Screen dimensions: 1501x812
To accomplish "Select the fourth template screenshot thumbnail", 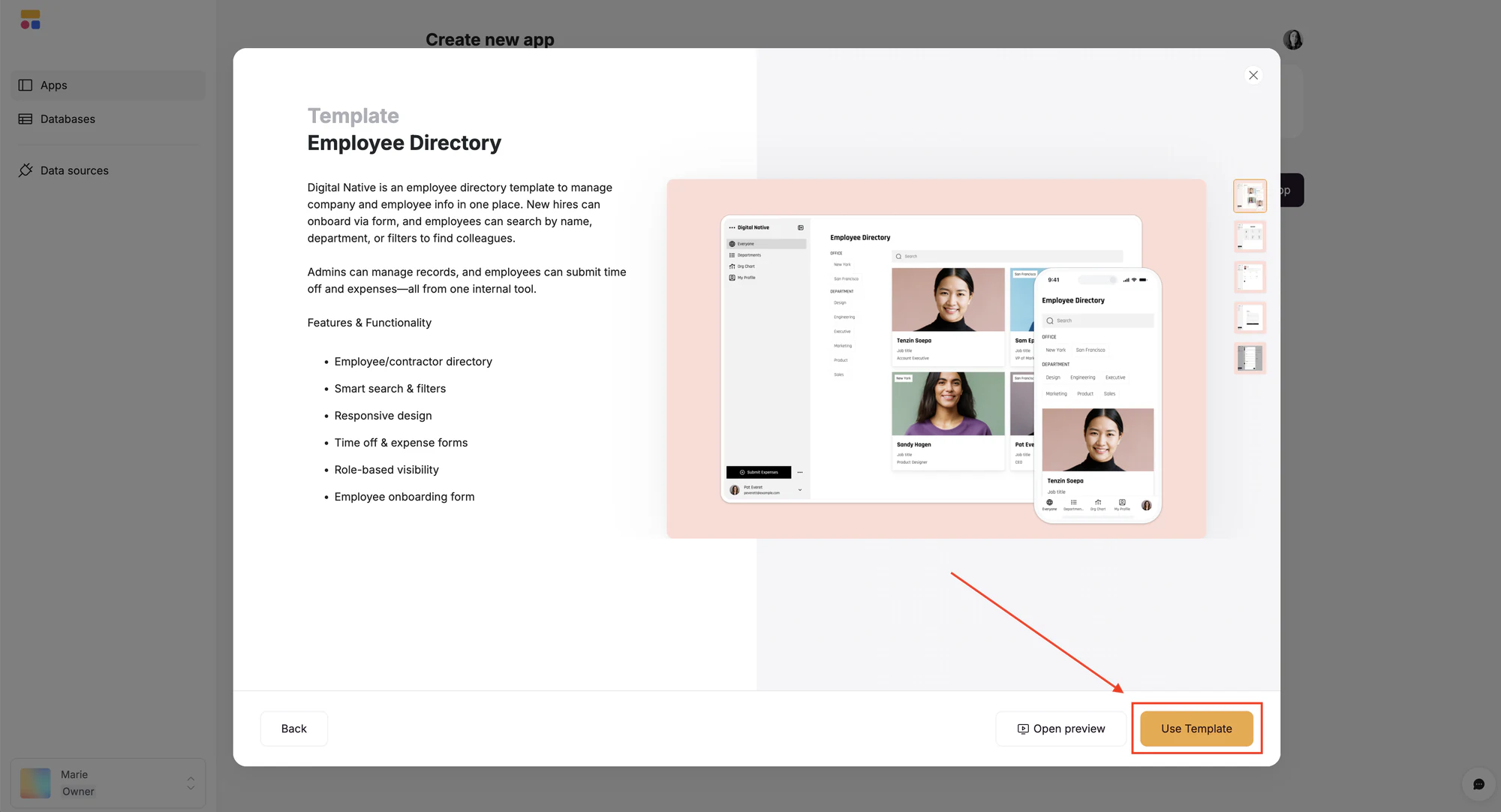I will (x=1250, y=317).
